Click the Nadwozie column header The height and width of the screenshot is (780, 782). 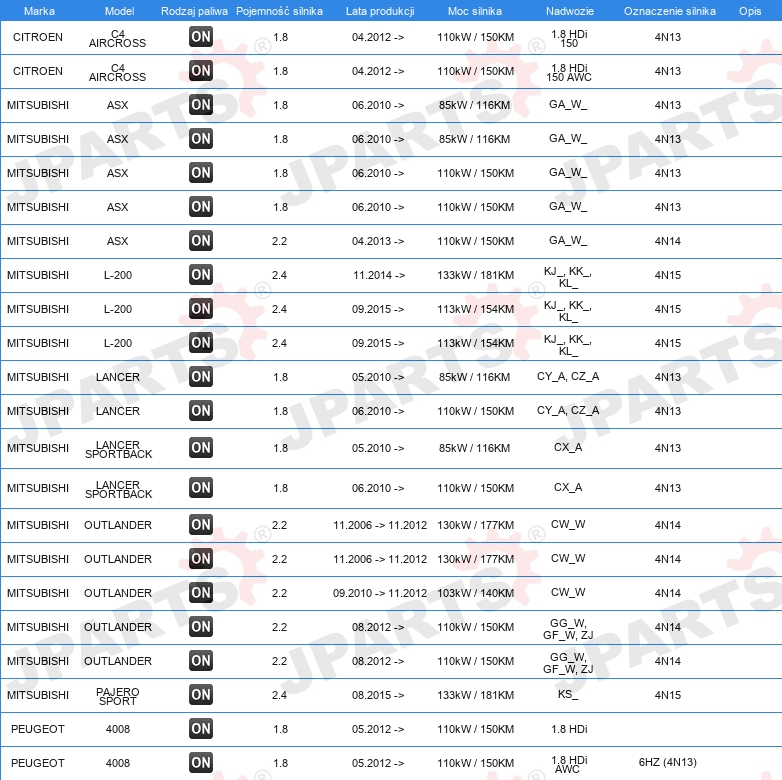[x=570, y=11]
